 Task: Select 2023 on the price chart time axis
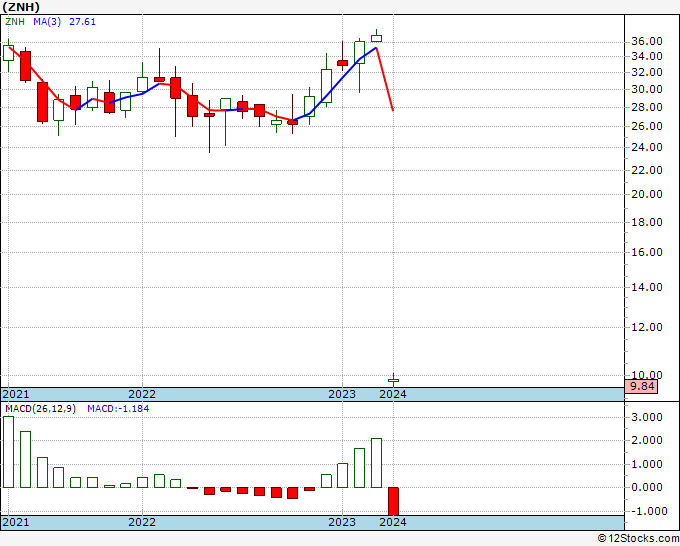(x=342, y=394)
